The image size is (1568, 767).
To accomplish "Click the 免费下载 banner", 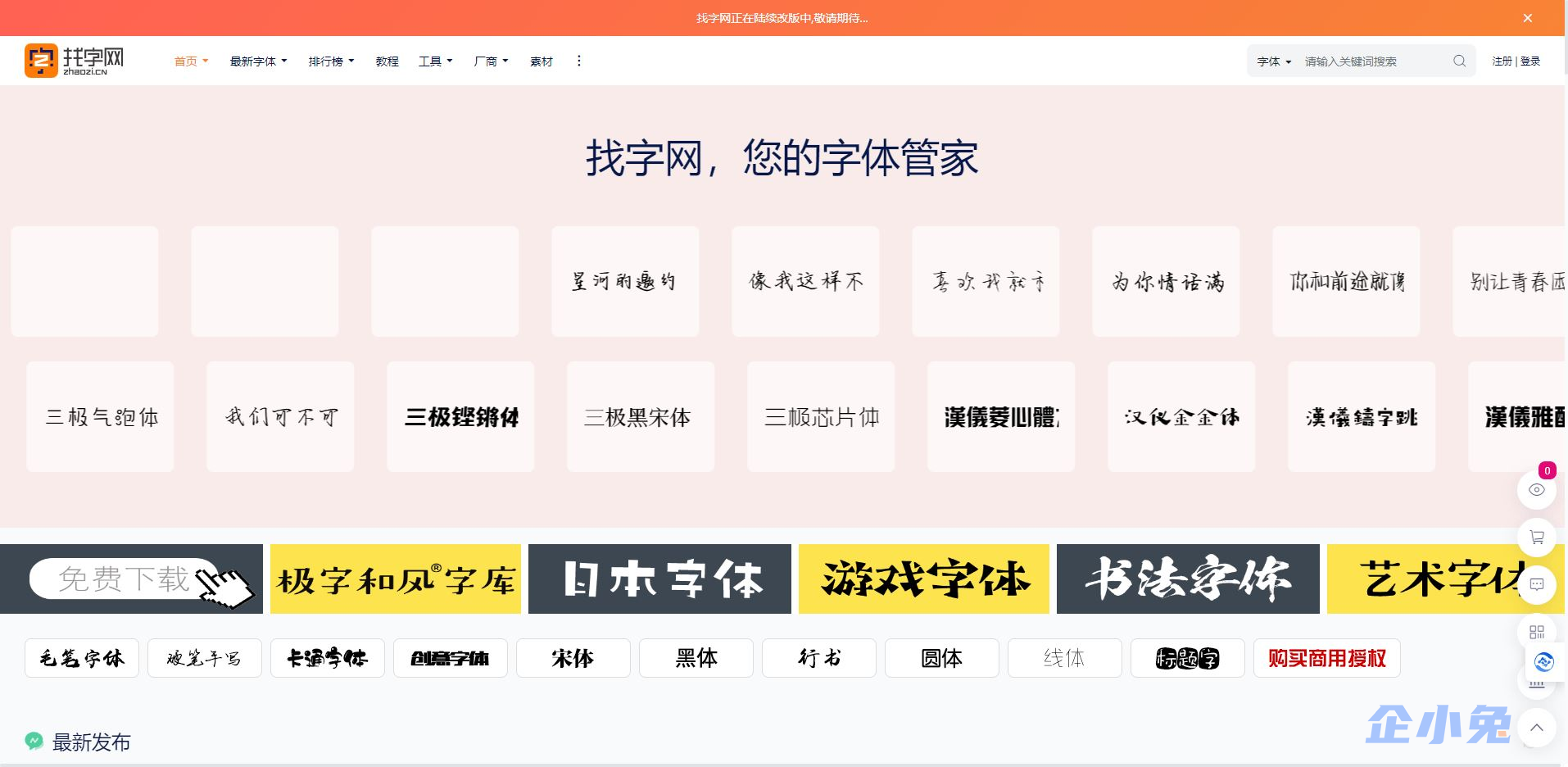I will pos(131,579).
